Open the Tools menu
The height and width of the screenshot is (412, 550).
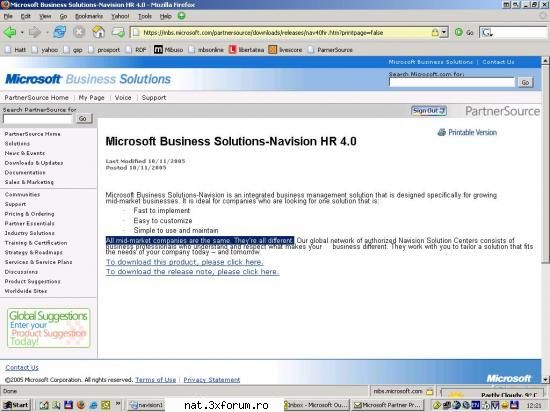(145, 16)
